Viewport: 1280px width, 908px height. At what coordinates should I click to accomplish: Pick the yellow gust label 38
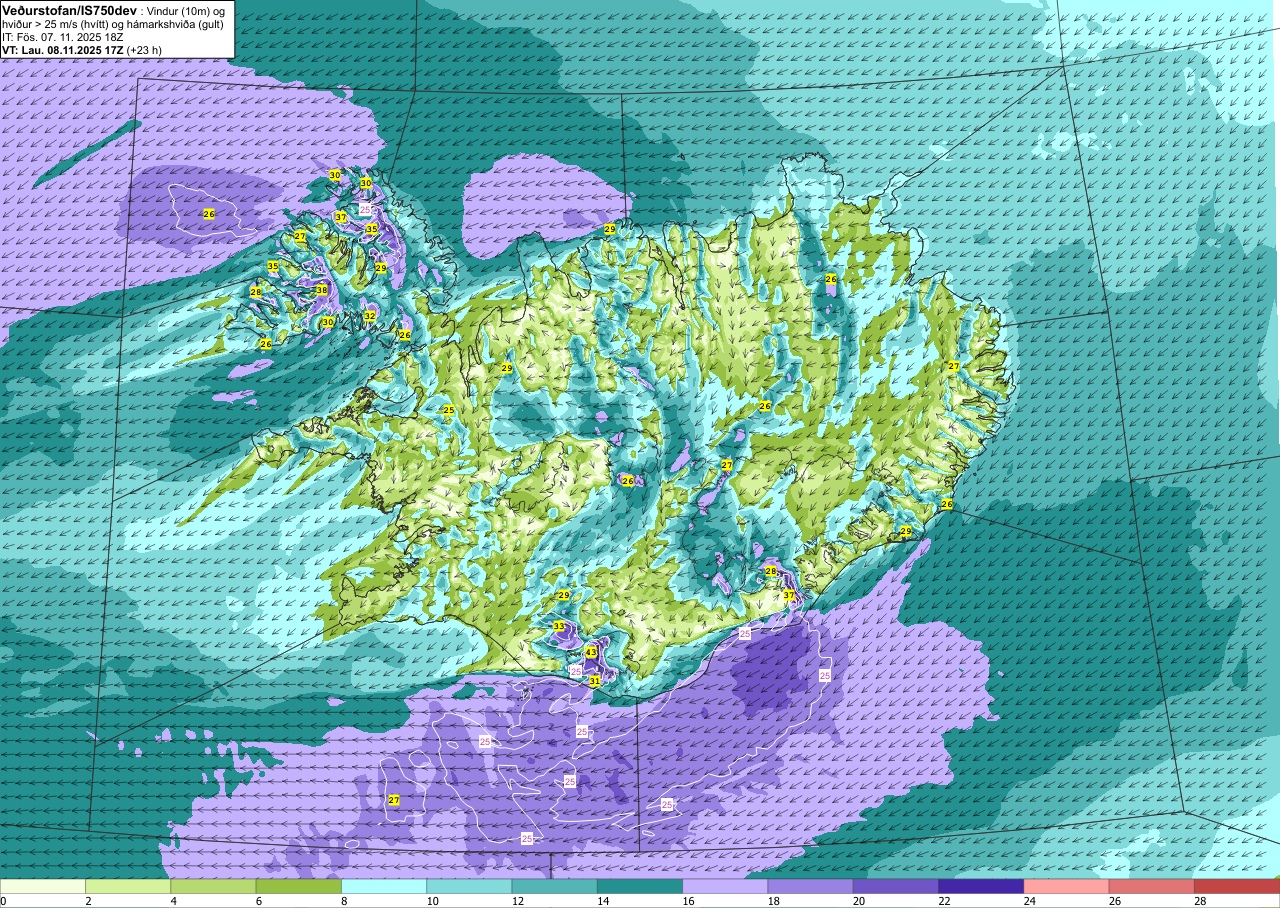[321, 290]
